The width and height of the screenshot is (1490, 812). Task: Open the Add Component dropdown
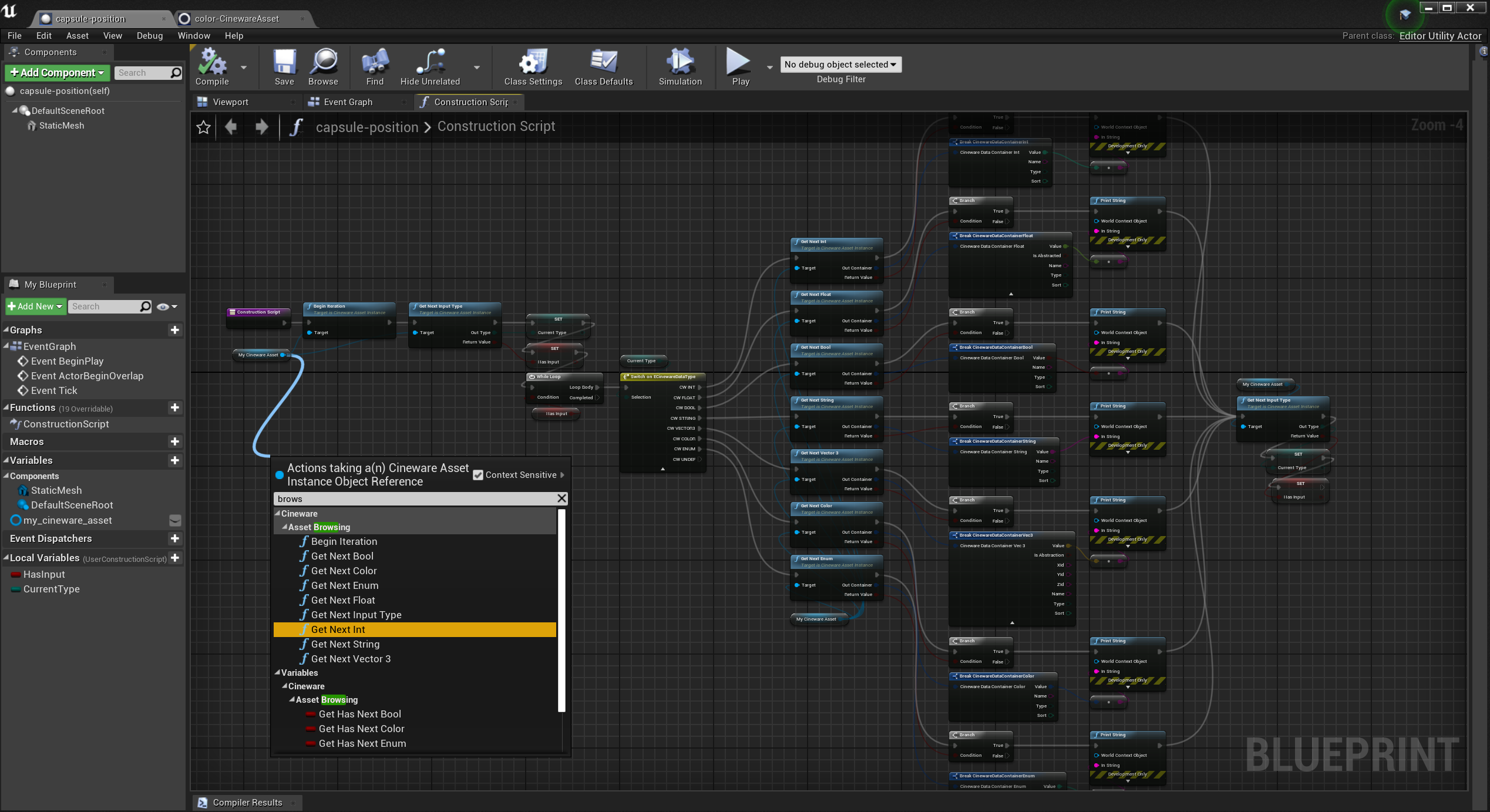(57, 73)
